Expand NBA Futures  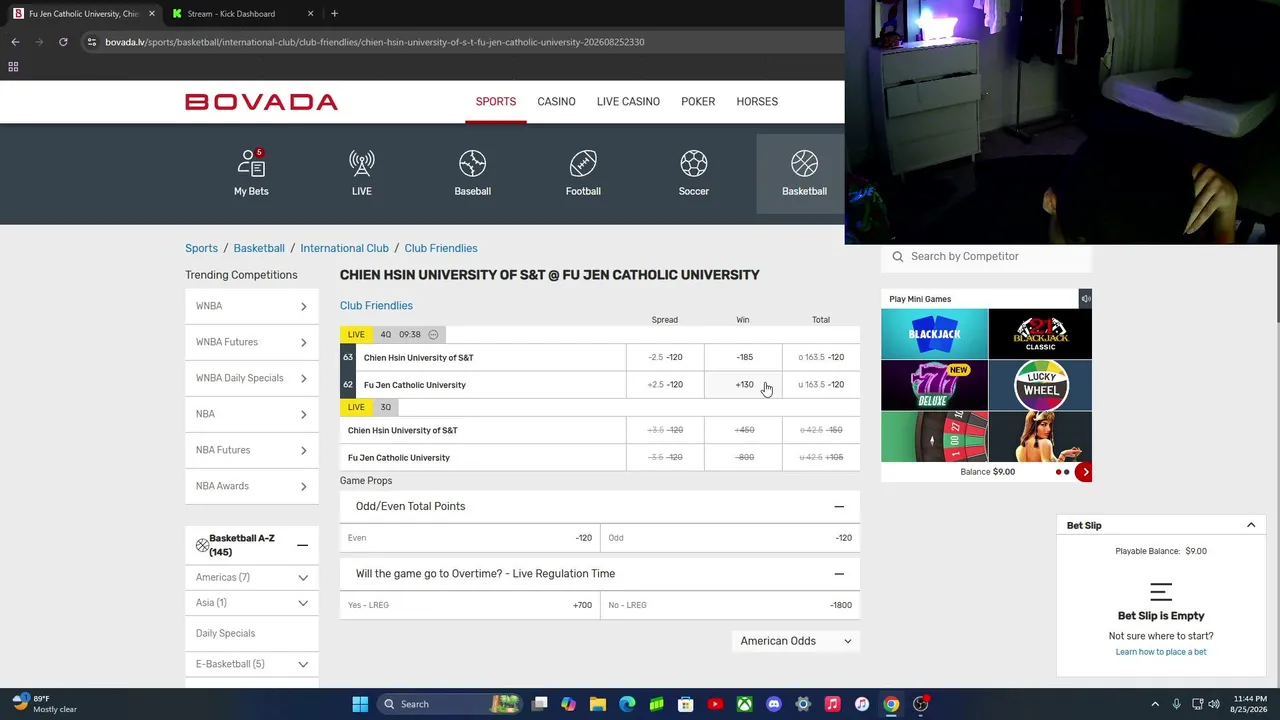[252, 450]
